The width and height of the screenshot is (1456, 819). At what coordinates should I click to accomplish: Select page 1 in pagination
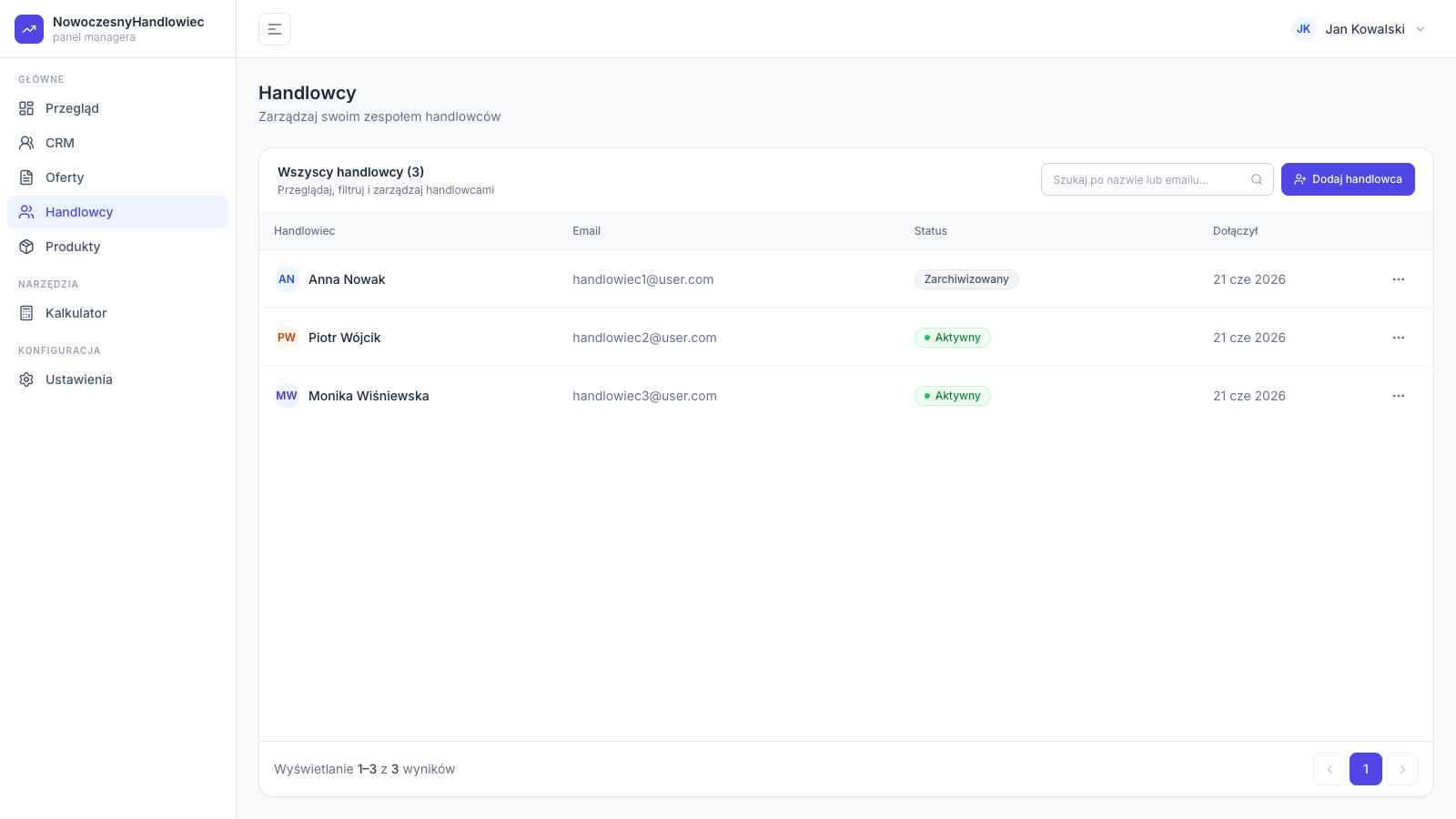point(1366,769)
